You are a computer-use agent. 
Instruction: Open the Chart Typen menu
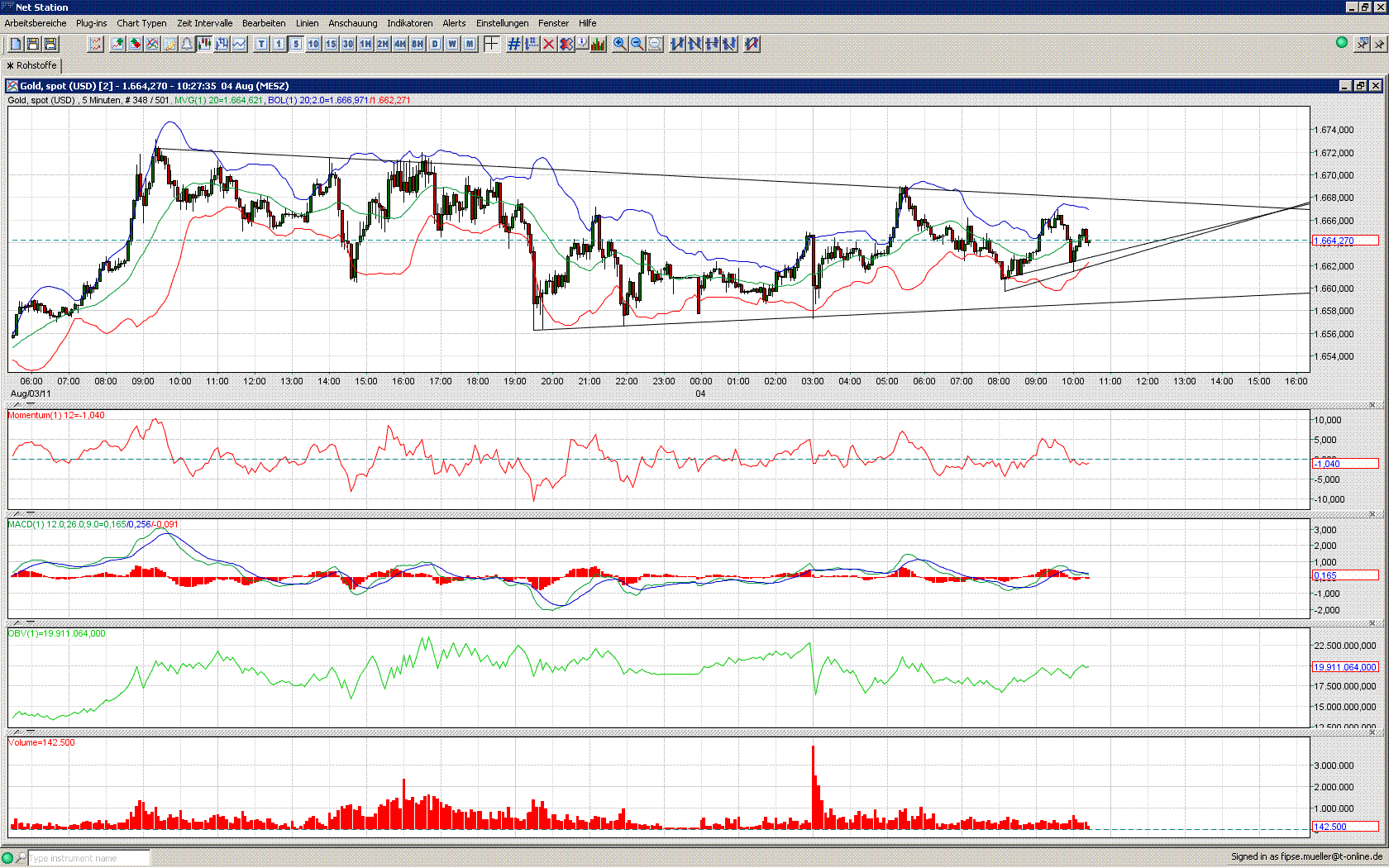(141, 23)
